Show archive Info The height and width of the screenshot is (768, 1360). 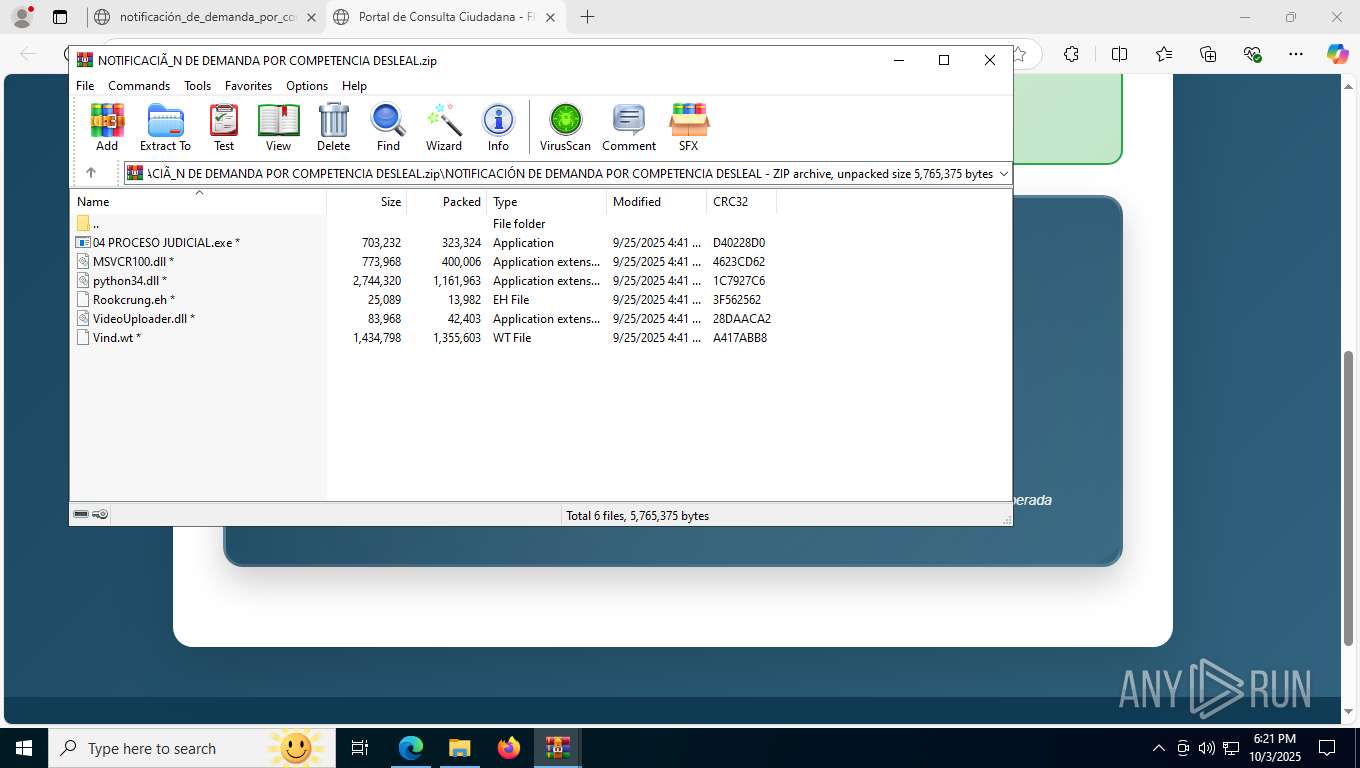pyautogui.click(x=498, y=128)
